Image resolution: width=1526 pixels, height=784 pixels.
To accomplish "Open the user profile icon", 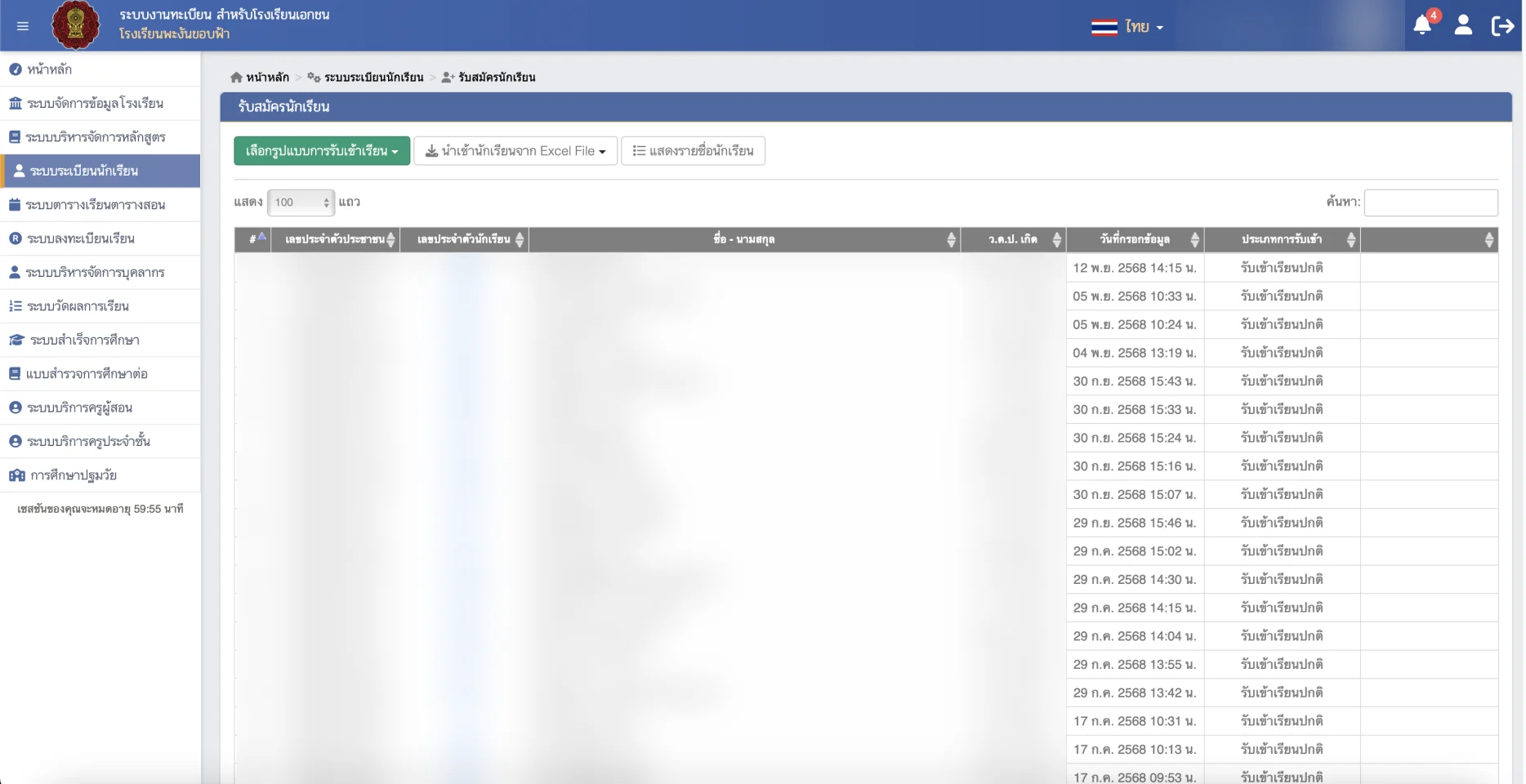I will click(1463, 25).
